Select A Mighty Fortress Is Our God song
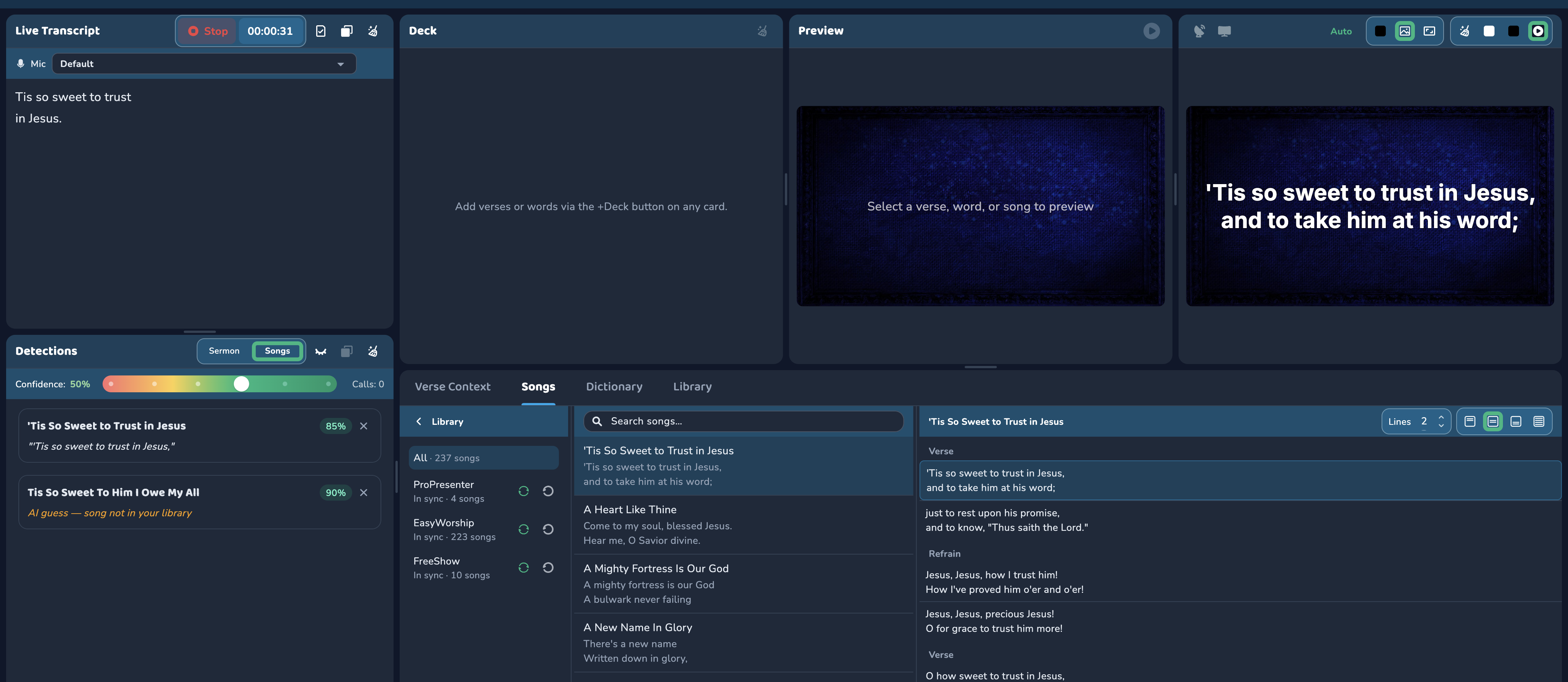This screenshot has width=1568, height=682. coord(743,584)
